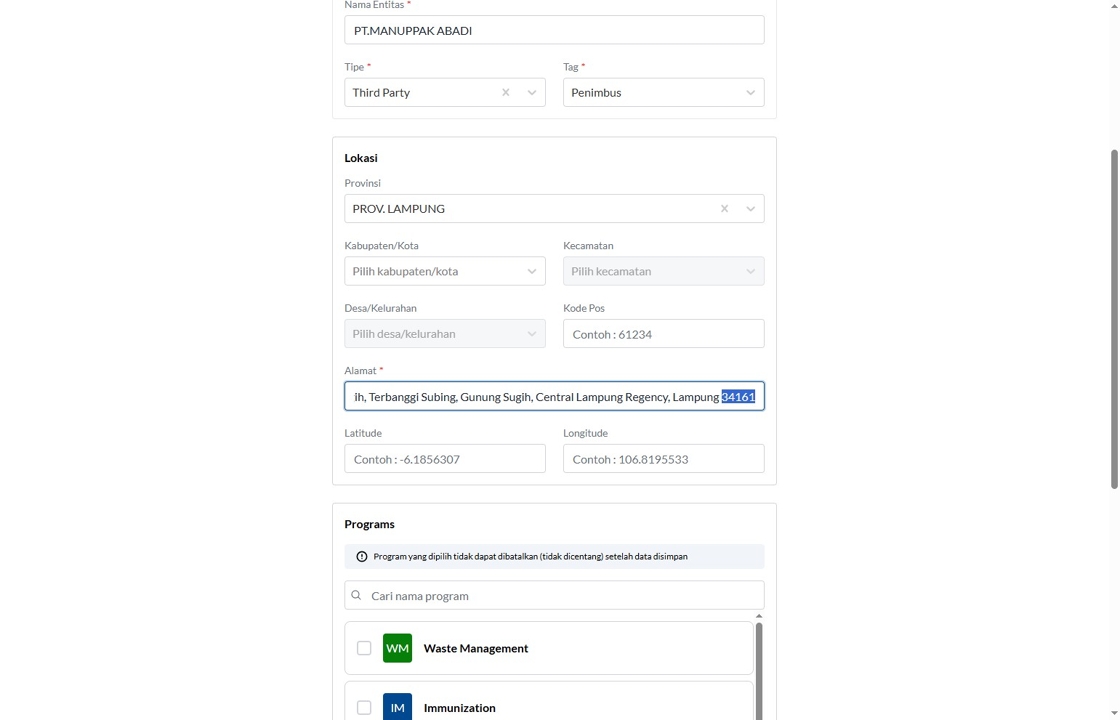This screenshot has height=720, width=1120.
Task: Click the Latitude input field
Action: point(445,459)
